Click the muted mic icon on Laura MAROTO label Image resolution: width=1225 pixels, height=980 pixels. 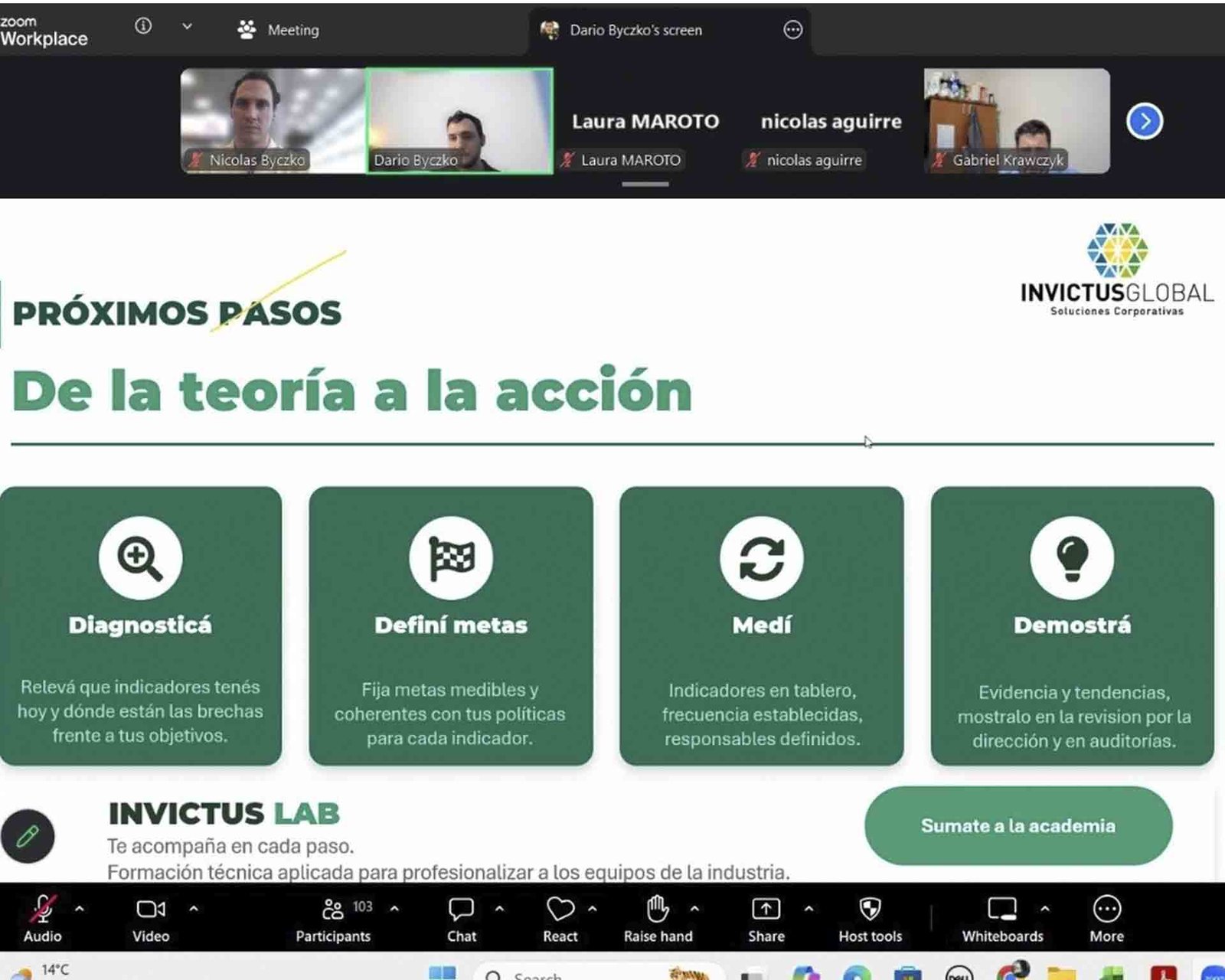[567, 160]
